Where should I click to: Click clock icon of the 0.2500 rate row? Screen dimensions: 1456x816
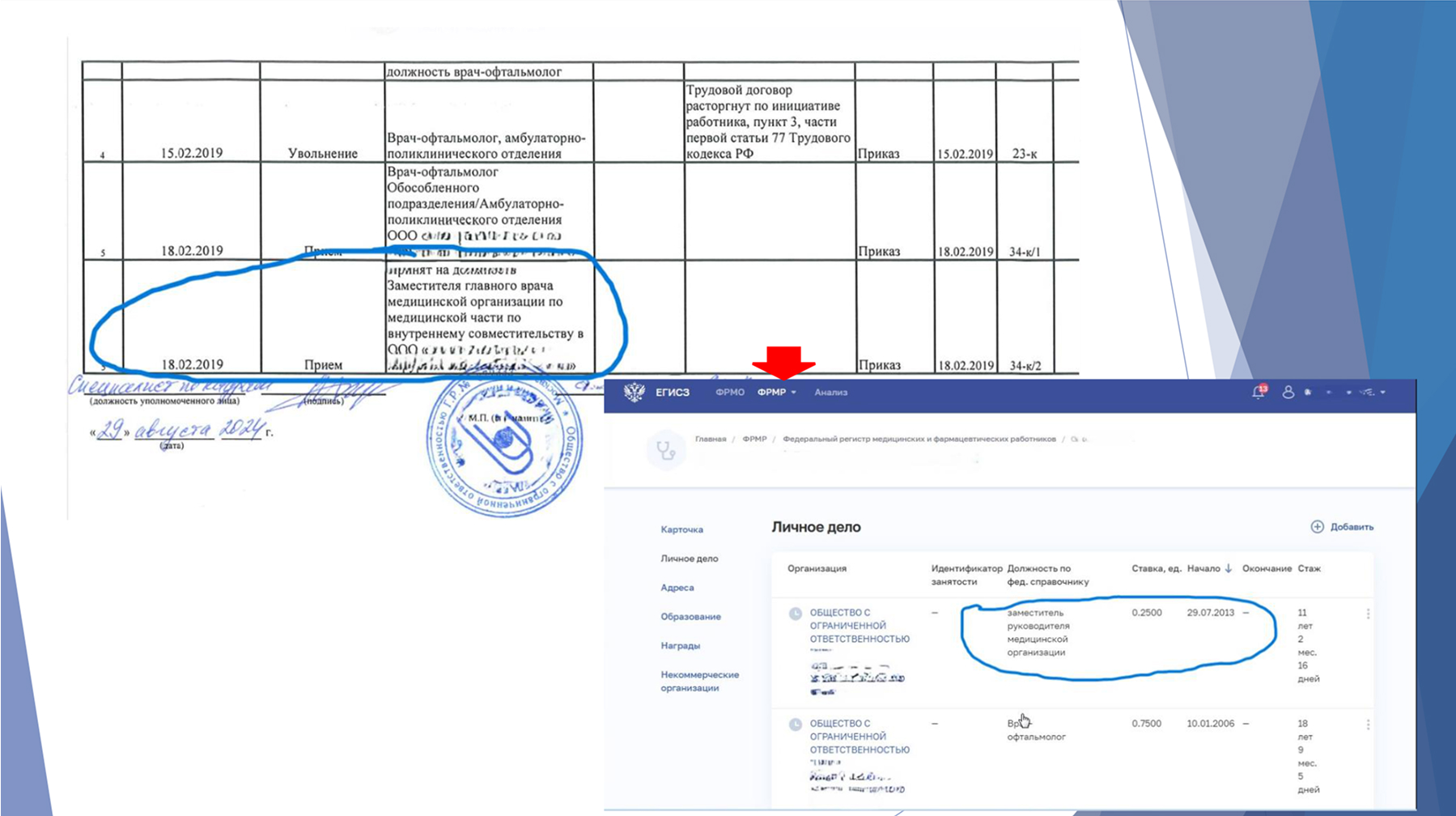point(795,614)
